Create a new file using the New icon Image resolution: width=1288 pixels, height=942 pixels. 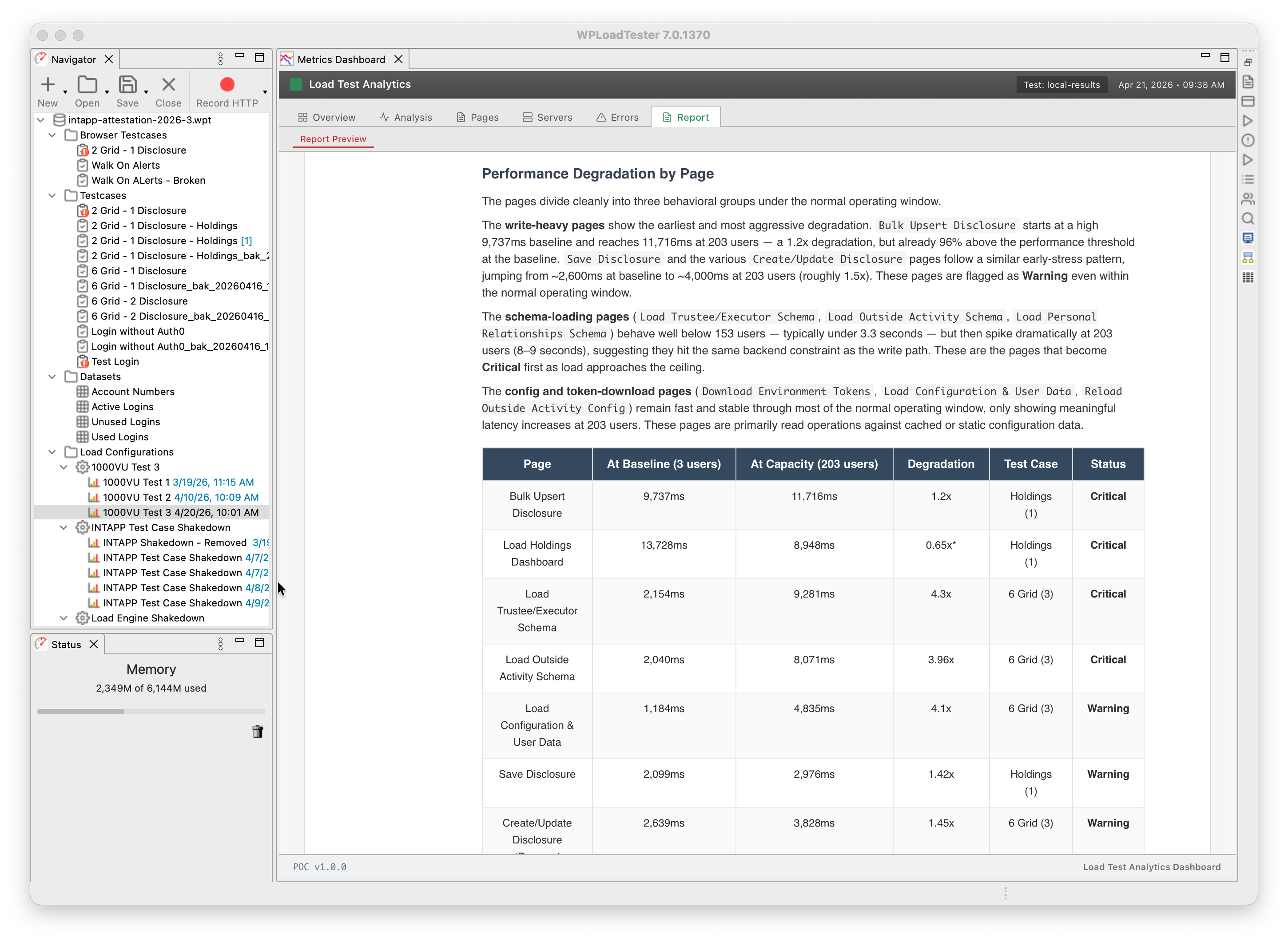pos(48,84)
